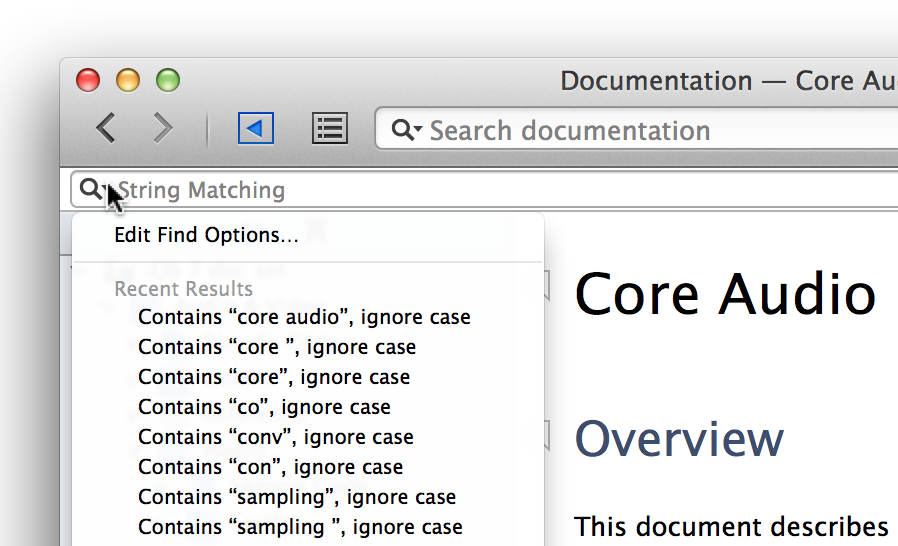The height and width of the screenshot is (546, 898).
Task: Click the text “This document describes”
Action: pyautogui.click(x=731, y=527)
